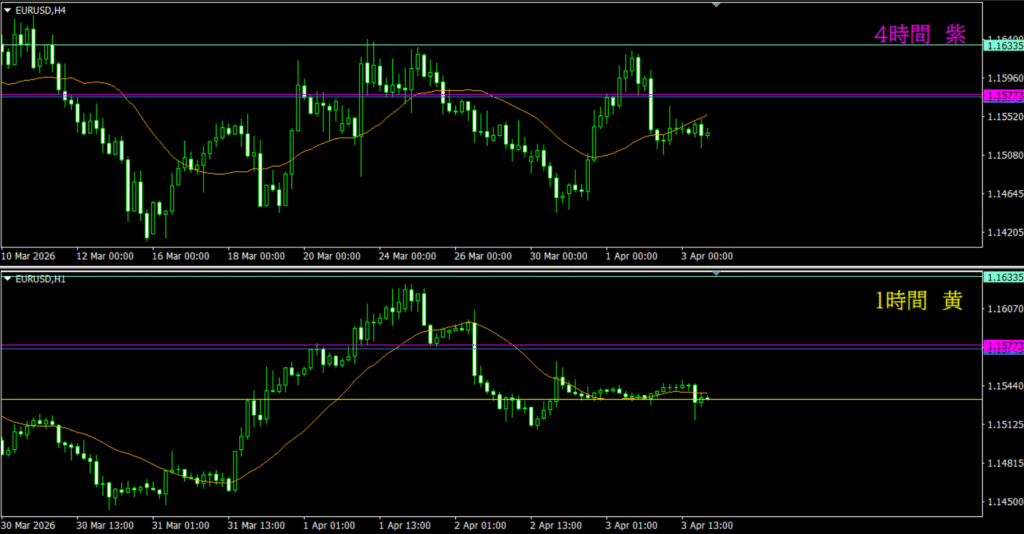Click the yellow '1時間 黄' text label
This screenshot has height=534, width=1024.
[919, 301]
